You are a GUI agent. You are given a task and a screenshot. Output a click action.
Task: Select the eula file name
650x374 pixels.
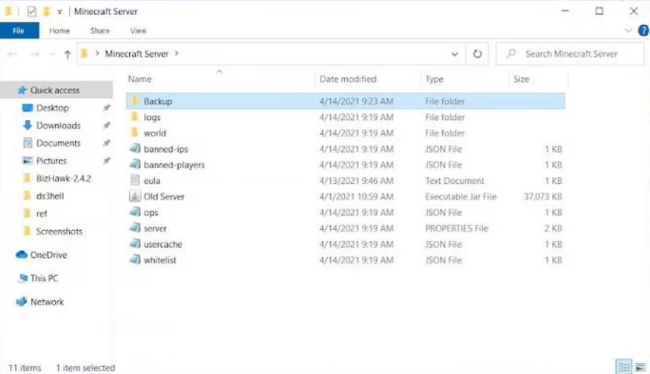(152, 181)
